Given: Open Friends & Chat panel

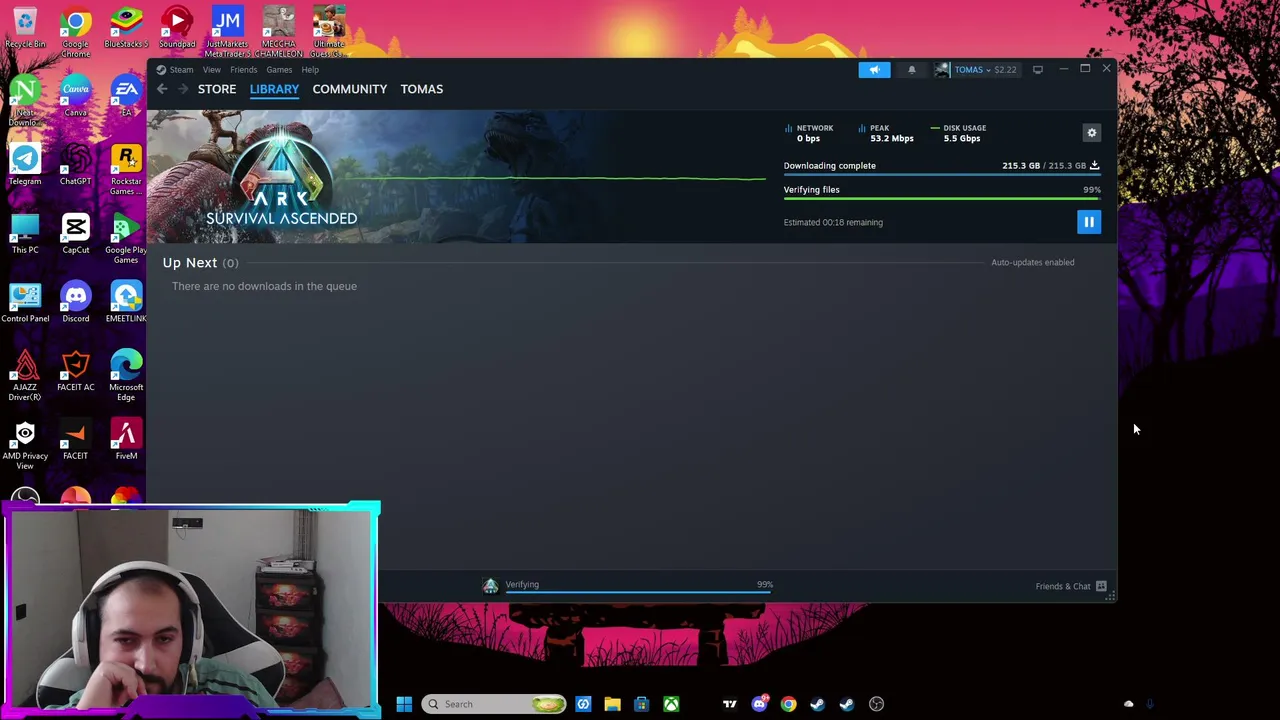Looking at the screenshot, I should (1071, 586).
